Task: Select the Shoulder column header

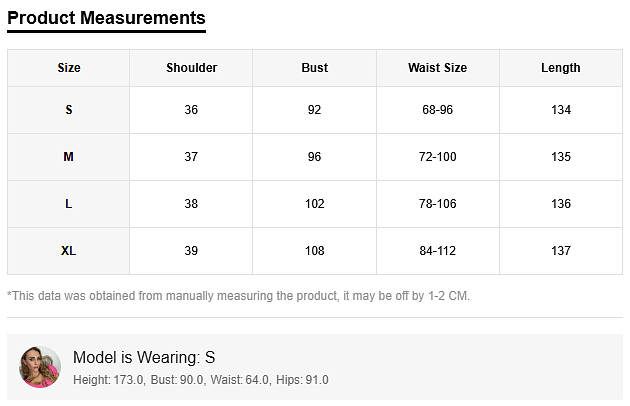Action: [x=191, y=68]
